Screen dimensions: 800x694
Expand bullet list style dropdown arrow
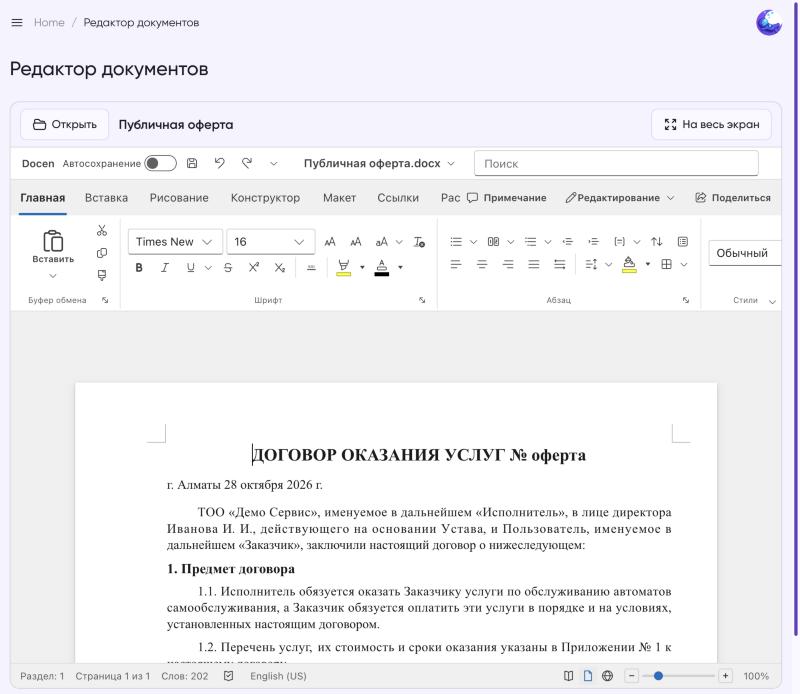(473, 242)
